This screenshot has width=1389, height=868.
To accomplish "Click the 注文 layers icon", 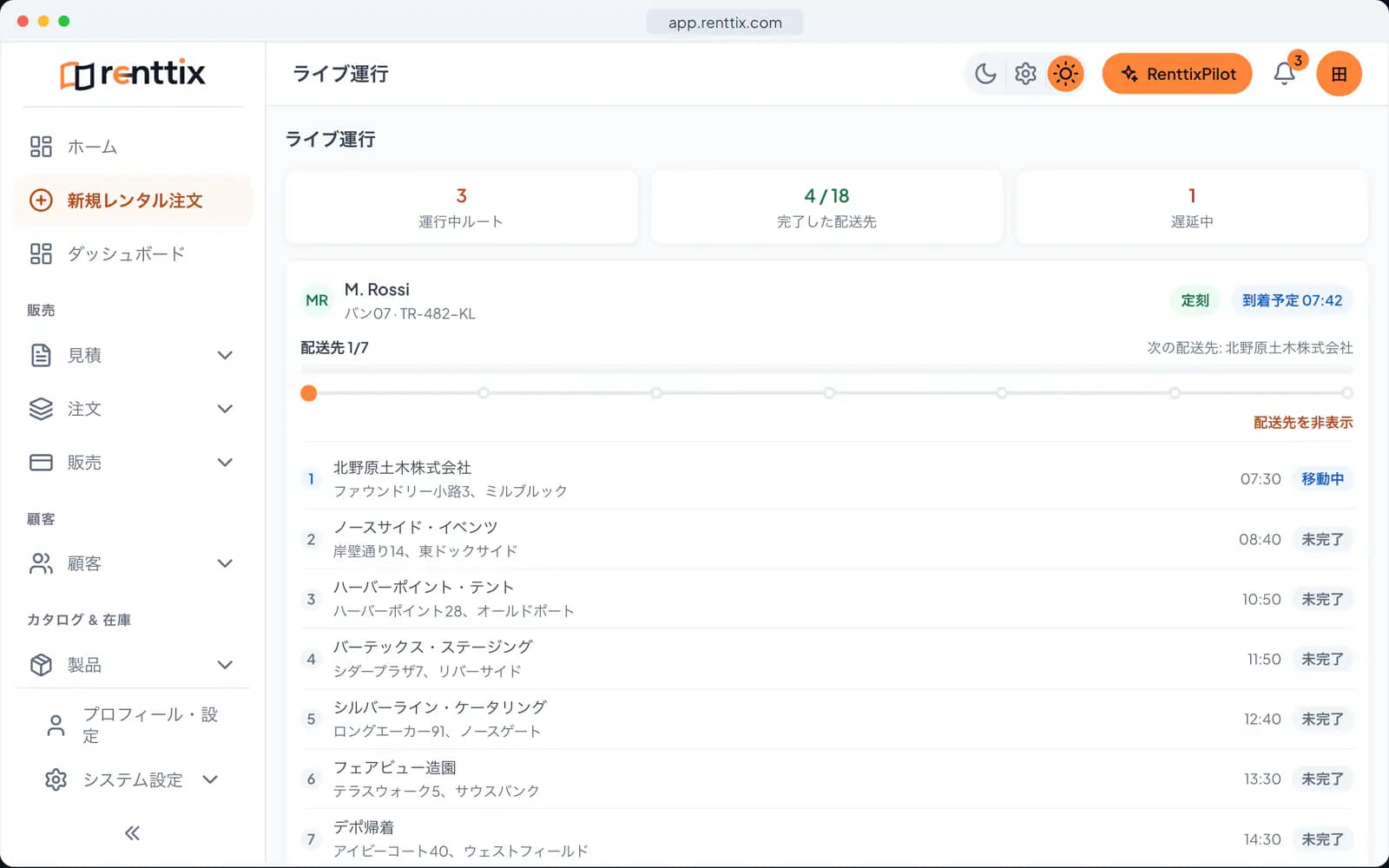I will [x=41, y=409].
